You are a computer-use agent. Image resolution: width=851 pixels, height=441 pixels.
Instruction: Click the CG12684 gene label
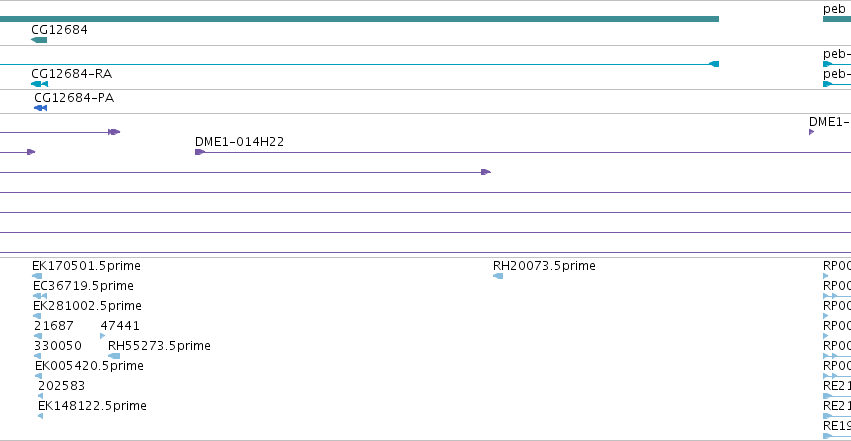(x=59, y=30)
